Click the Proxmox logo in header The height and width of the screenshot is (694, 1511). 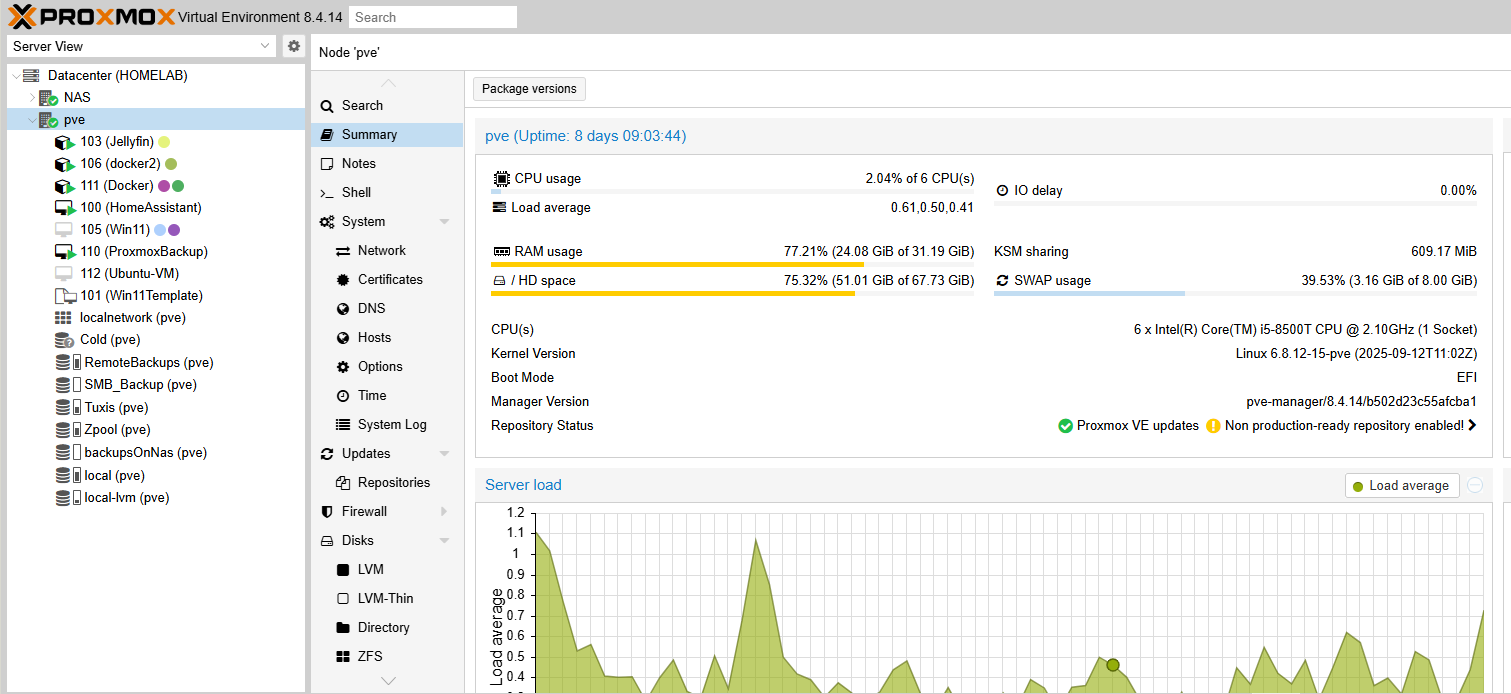click(90, 16)
